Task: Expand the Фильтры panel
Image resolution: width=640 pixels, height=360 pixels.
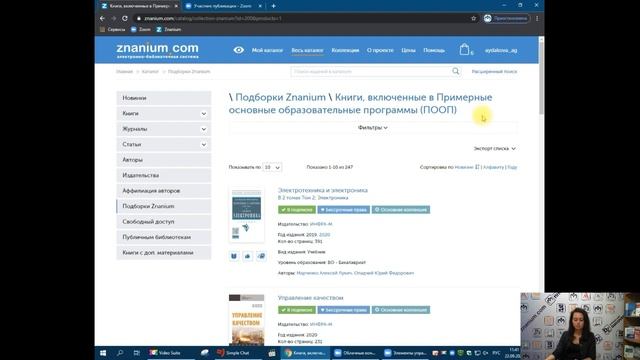Action: tap(373, 128)
